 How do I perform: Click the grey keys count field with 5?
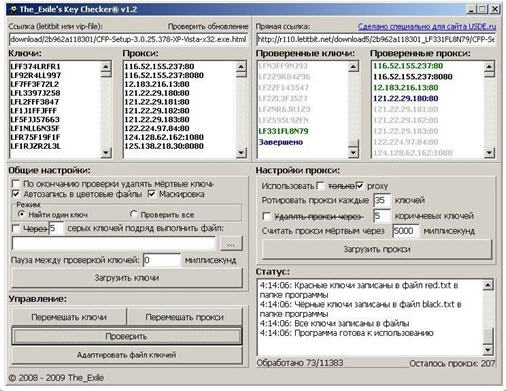(x=56, y=229)
